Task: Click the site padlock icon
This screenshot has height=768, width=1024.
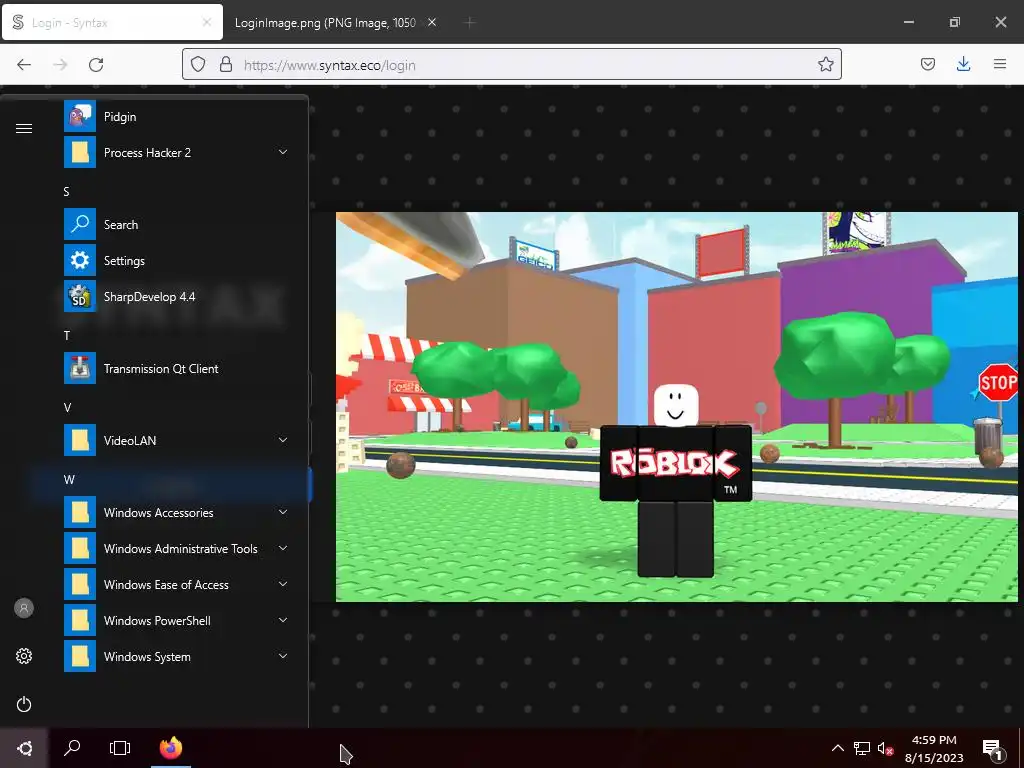Action: click(x=226, y=64)
